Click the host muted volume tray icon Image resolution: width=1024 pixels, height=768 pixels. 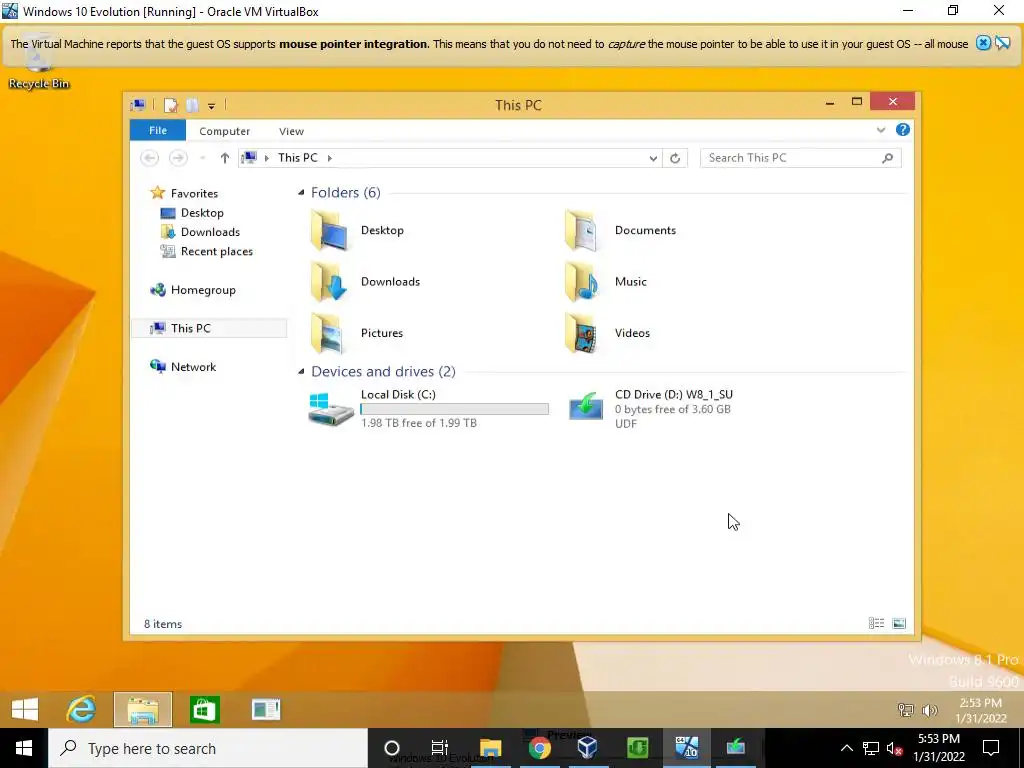click(895, 748)
